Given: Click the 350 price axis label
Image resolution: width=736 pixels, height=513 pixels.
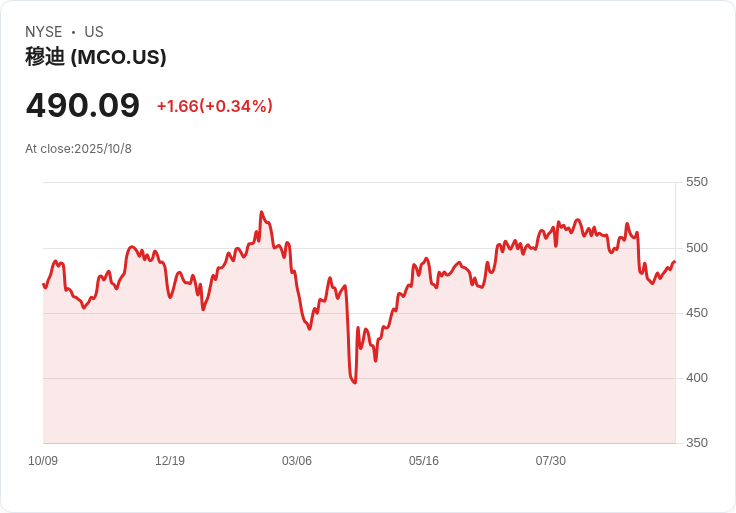Looking at the screenshot, I should pos(697,443).
